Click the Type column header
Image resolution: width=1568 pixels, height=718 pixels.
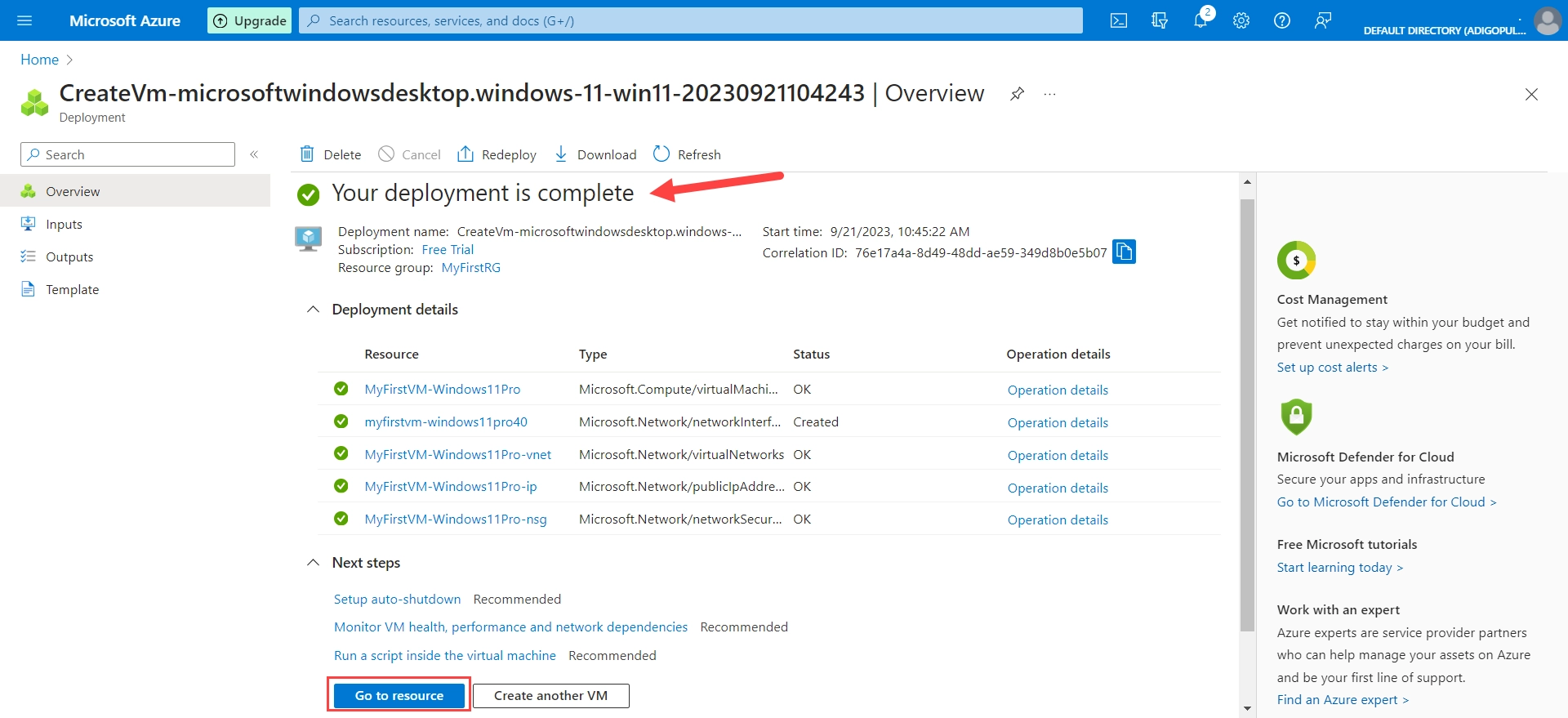pos(593,355)
